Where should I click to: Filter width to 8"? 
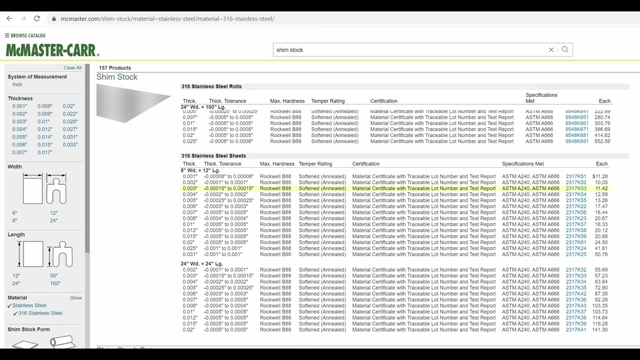point(15,221)
